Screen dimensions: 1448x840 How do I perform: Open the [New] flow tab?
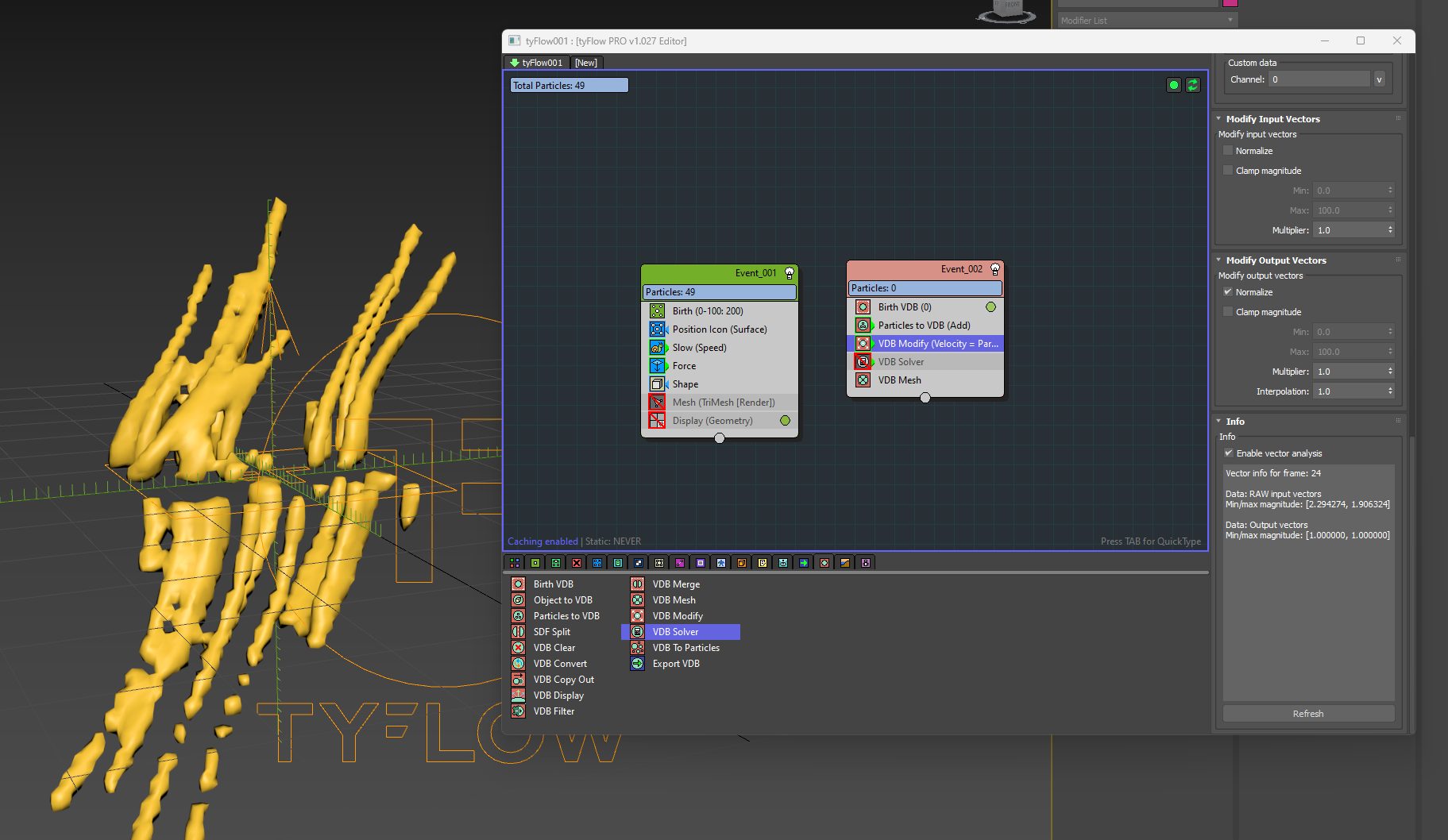(x=586, y=63)
